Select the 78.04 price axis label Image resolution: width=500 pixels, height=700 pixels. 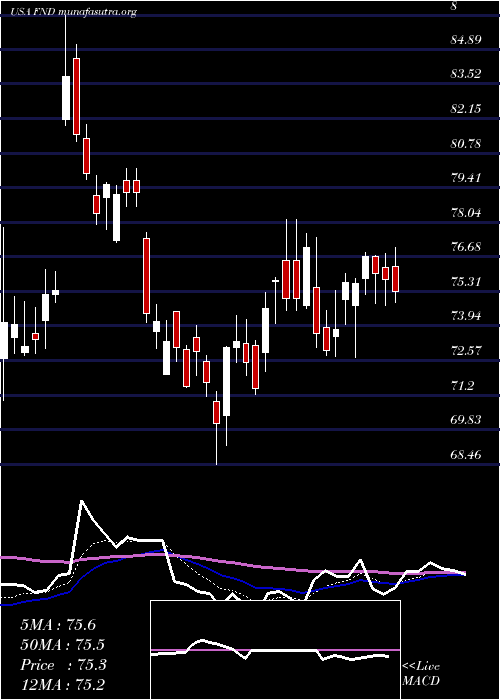[x=466, y=213]
